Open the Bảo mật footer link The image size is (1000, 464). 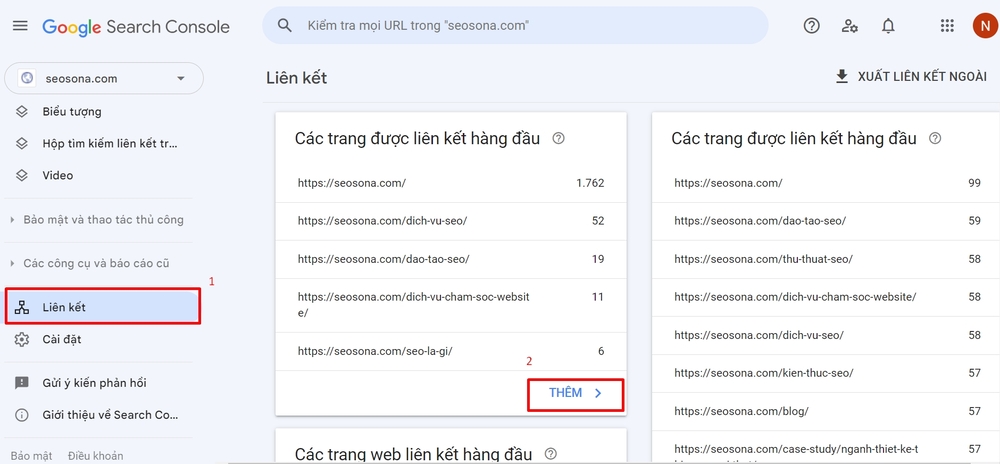(x=32, y=456)
